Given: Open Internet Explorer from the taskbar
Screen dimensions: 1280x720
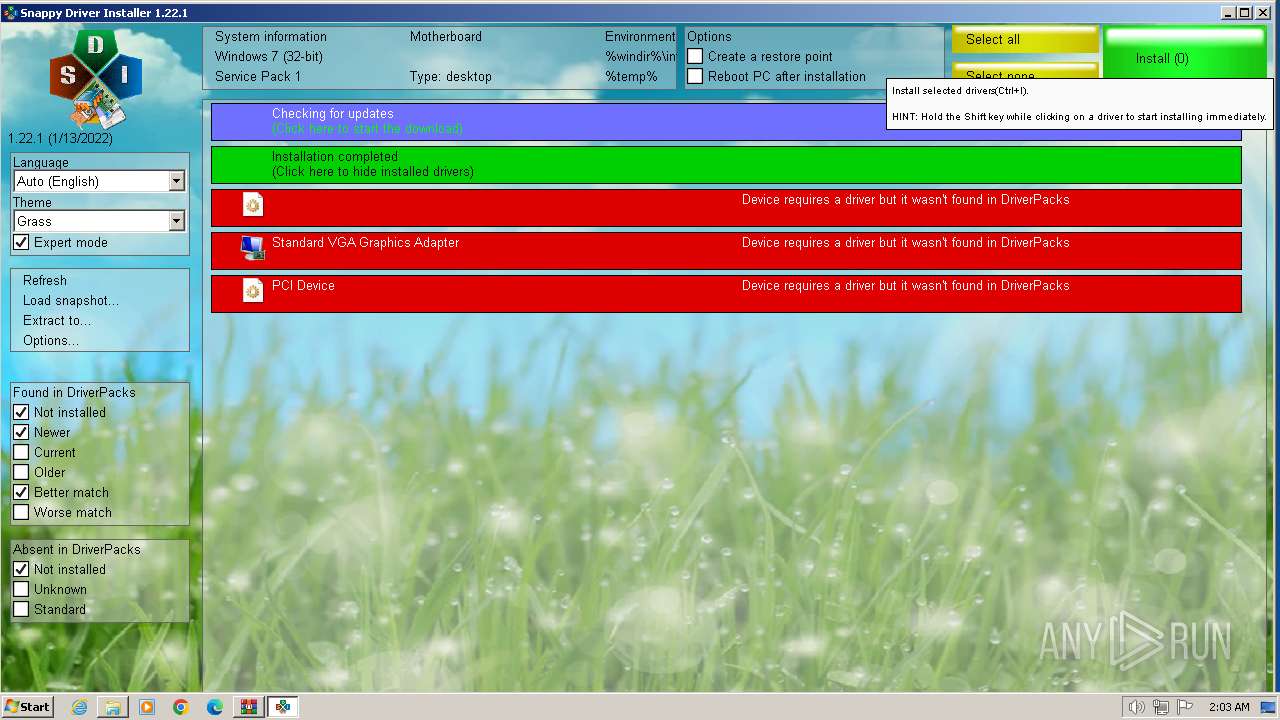Looking at the screenshot, I should coord(80,707).
